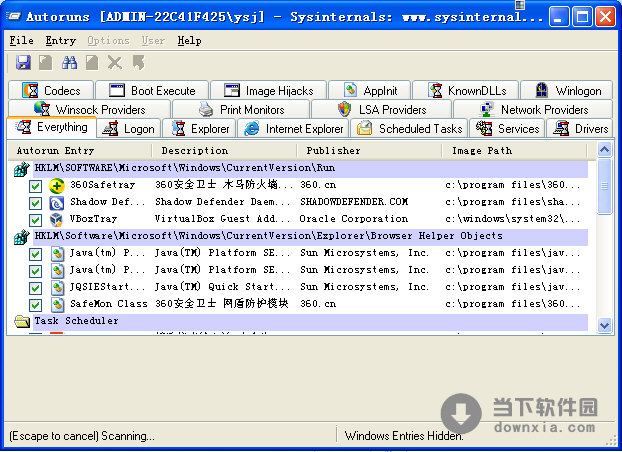Viewport: 622px width, 452px height.
Task: Switch to the Drivers tab
Action: [580, 129]
